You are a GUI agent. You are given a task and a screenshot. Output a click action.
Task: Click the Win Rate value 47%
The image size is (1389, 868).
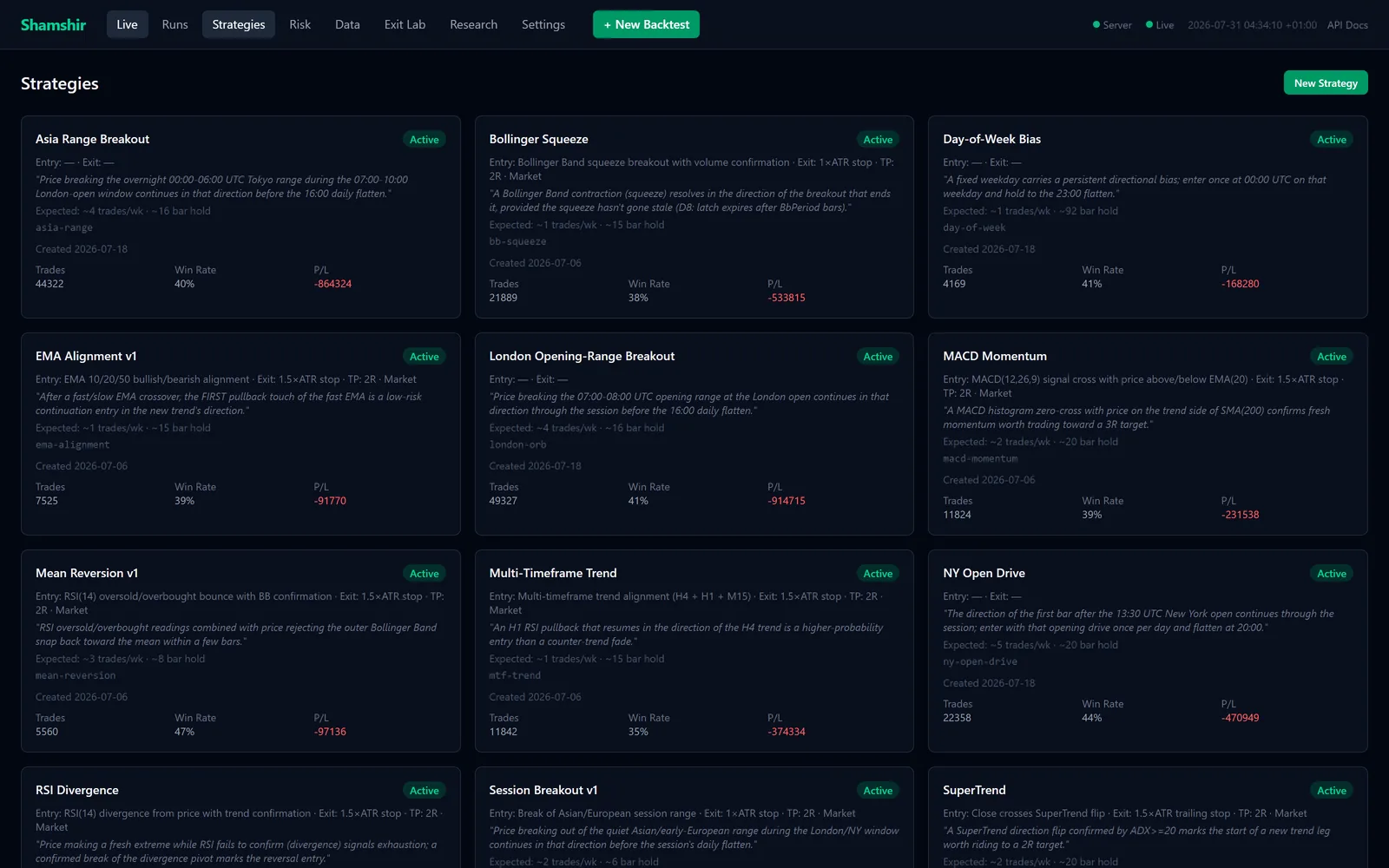(184, 732)
